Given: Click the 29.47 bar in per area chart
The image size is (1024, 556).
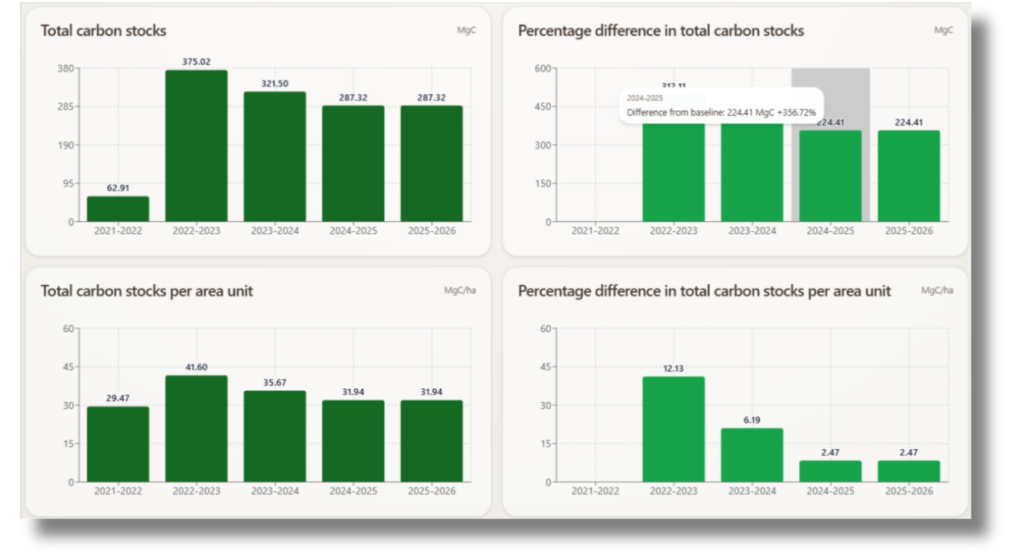Looking at the screenshot, I should pyautogui.click(x=118, y=444).
